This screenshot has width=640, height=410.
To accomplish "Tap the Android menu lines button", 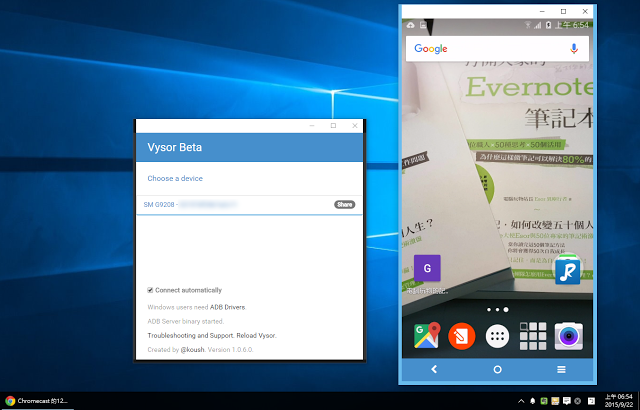I will click(x=561, y=369).
